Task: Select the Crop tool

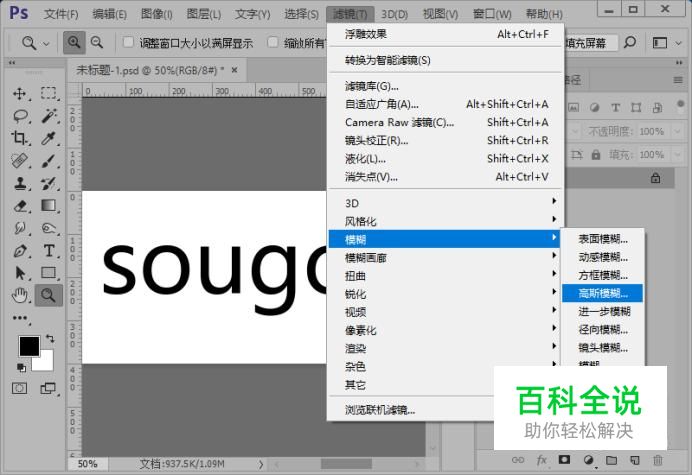Action: tap(19, 138)
